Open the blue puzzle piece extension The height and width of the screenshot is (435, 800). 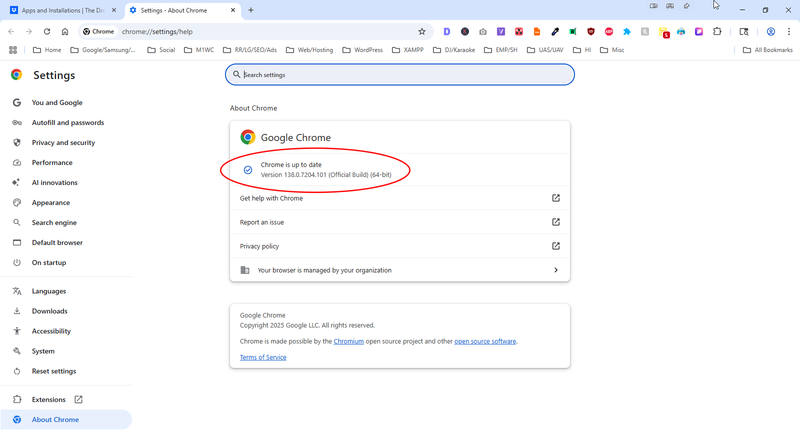click(627, 32)
